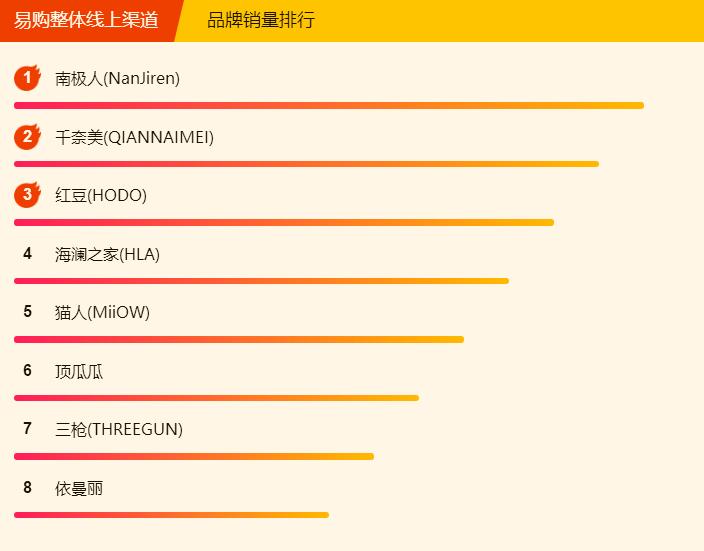The width and height of the screenshot is (704, 551).
Task: Select the 易购整体线上渠道 tab
Action: tap(86, 20)
